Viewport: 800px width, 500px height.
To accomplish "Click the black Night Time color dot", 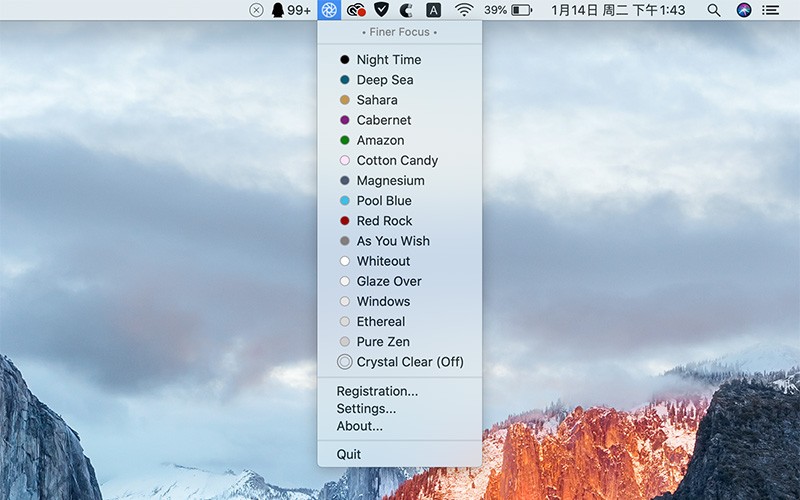I will pos(345,60).
